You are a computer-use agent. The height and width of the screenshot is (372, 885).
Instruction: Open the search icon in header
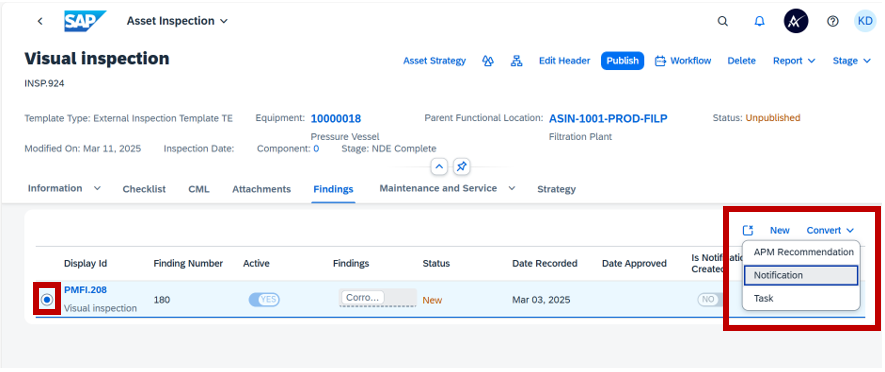[x=722, y=21]
